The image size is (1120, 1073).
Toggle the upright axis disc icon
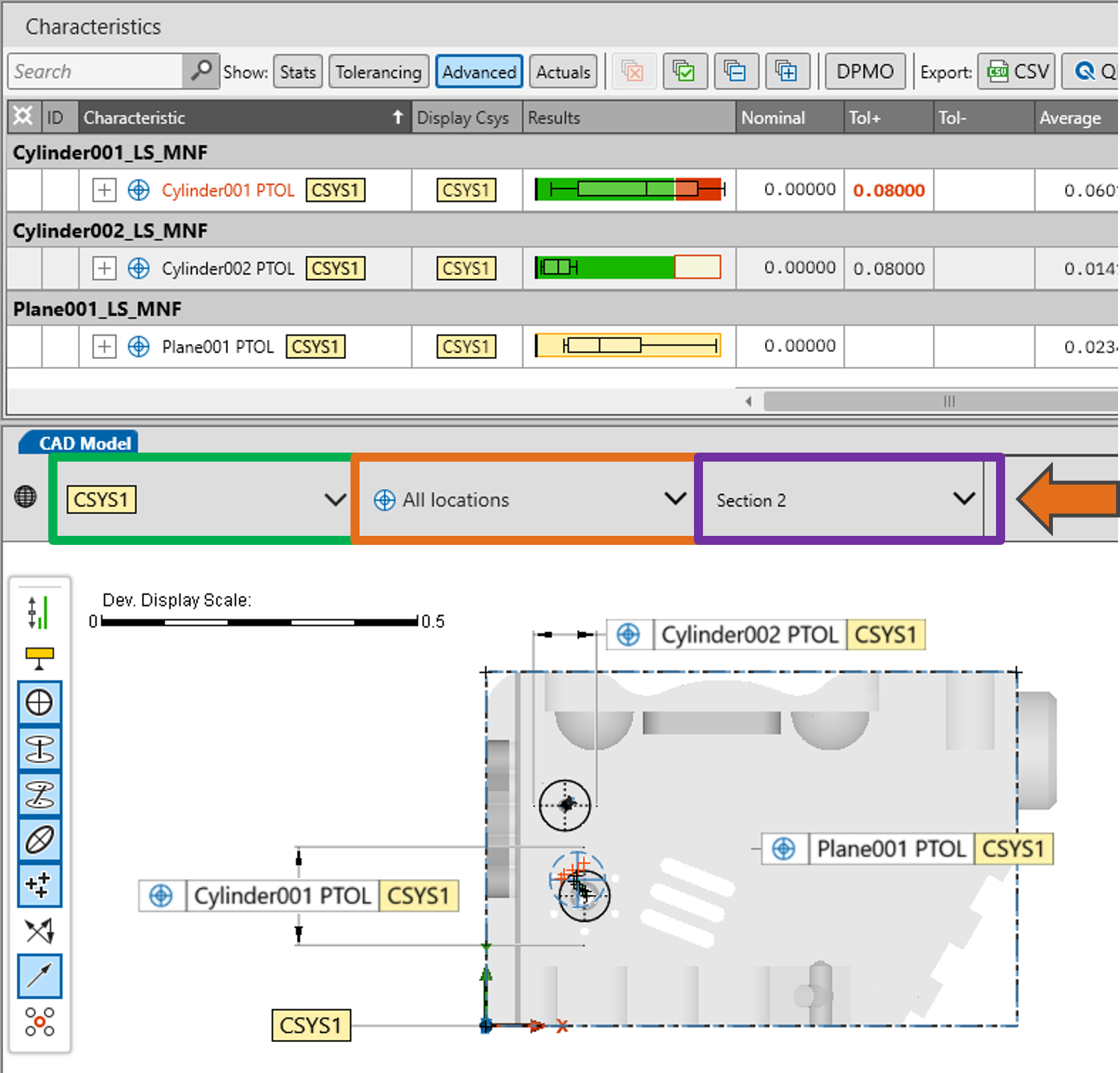pos(39,749)
